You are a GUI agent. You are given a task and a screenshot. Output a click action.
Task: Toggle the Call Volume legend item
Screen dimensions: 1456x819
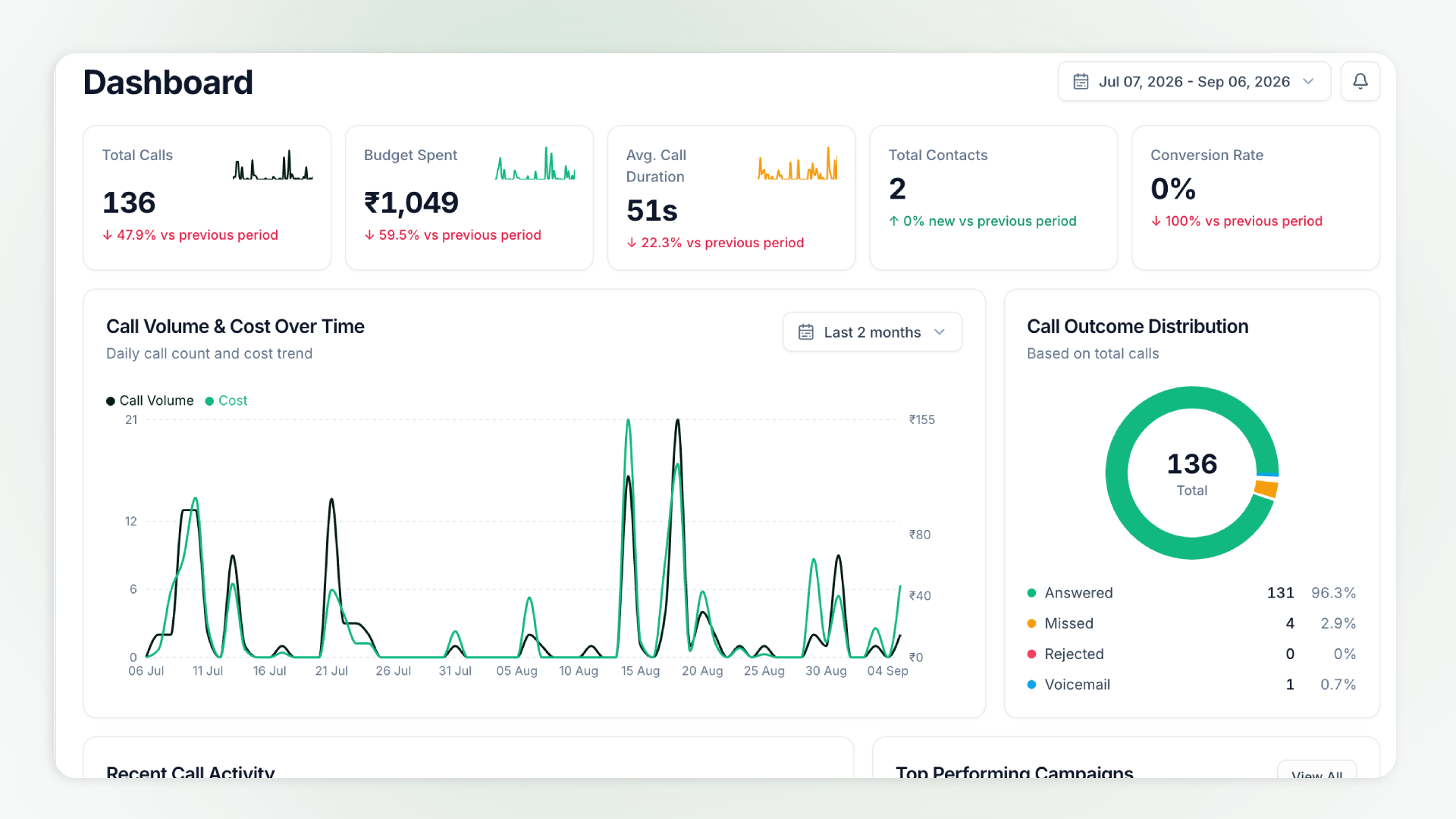(x=150, y=400)
